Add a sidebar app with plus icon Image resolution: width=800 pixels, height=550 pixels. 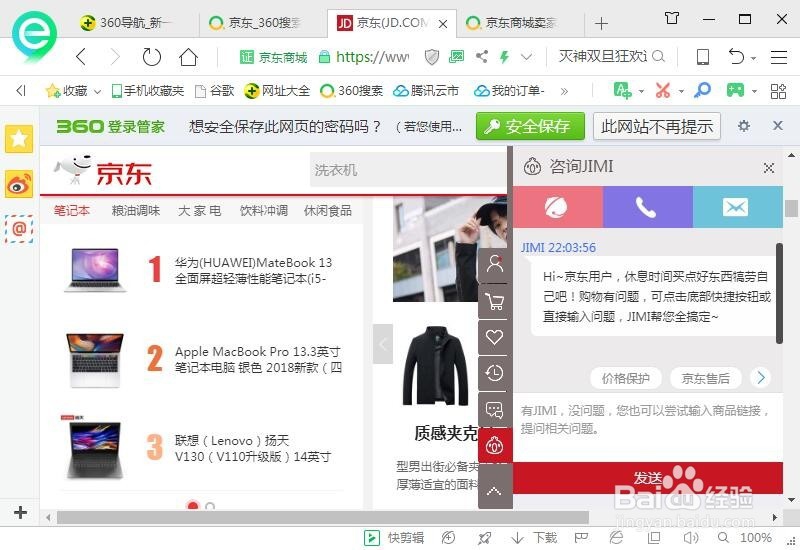tap(20, 512)
